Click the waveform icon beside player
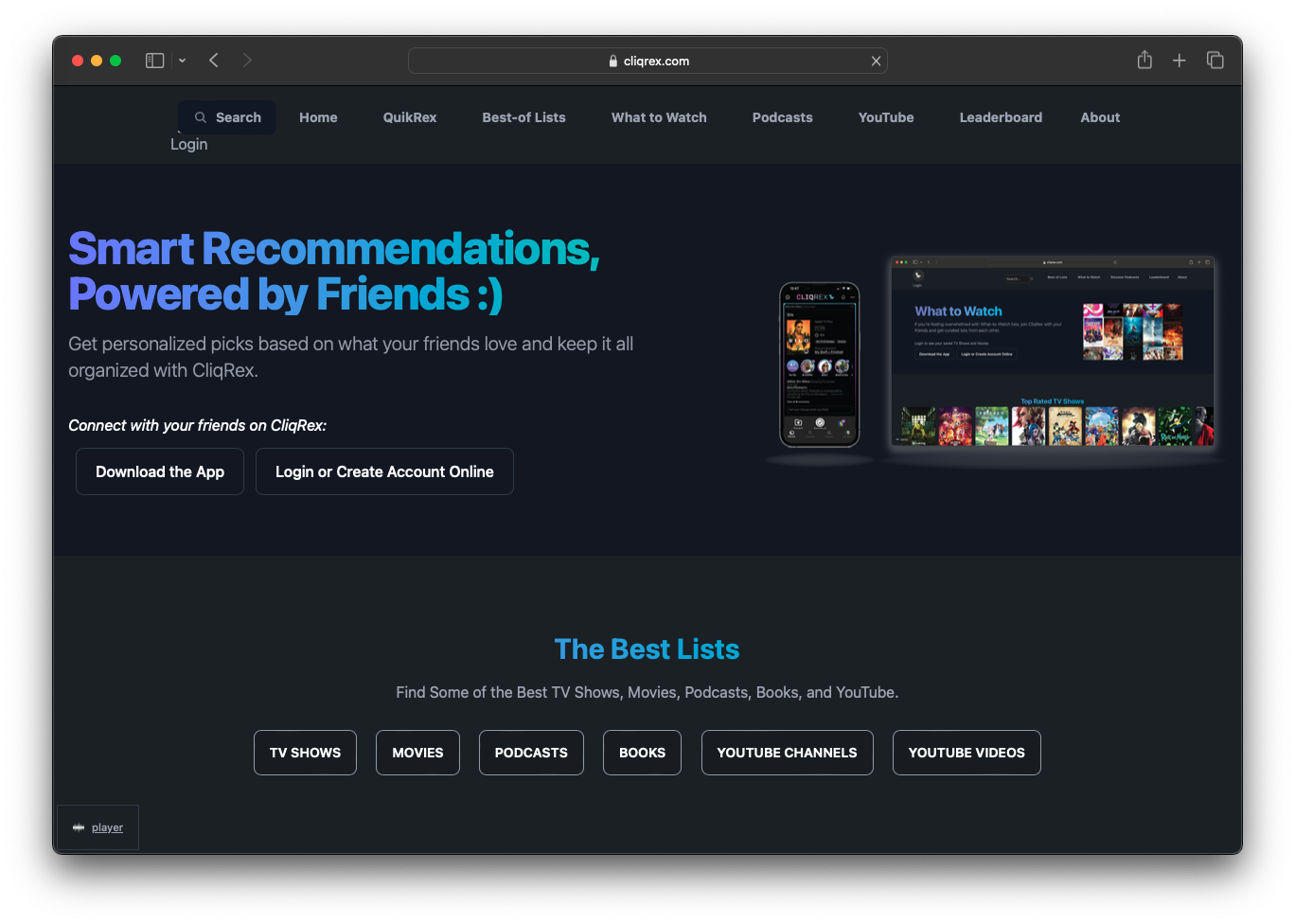 click(79, 827)
